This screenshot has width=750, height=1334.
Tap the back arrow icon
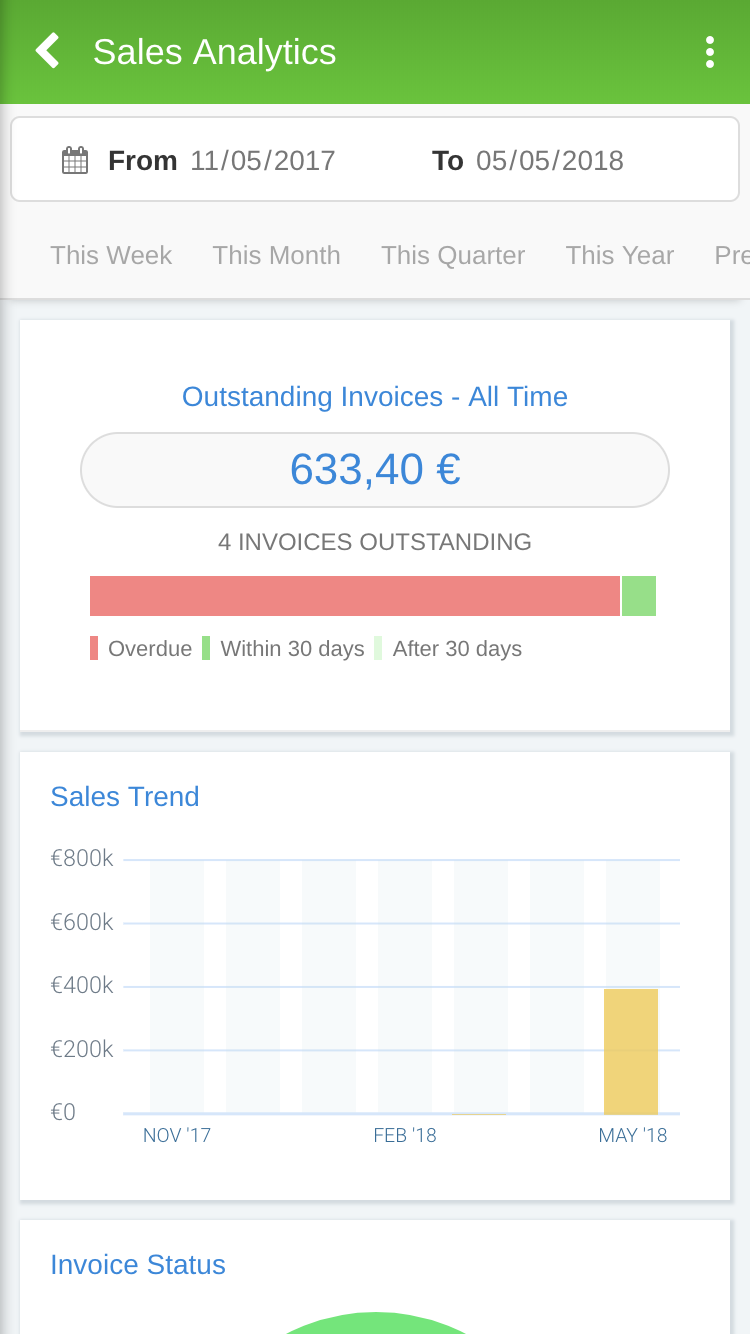pos(47,51)
